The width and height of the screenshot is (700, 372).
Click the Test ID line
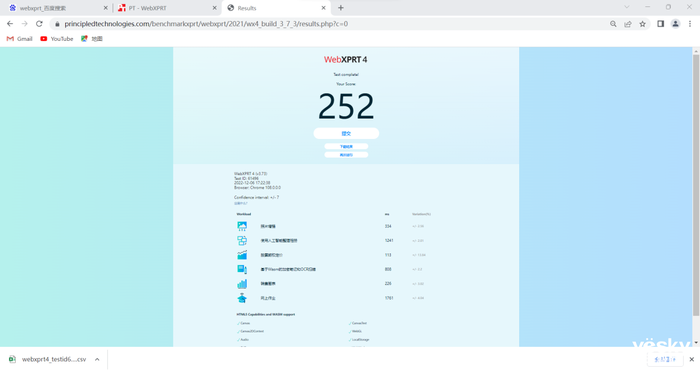(246, 179)
